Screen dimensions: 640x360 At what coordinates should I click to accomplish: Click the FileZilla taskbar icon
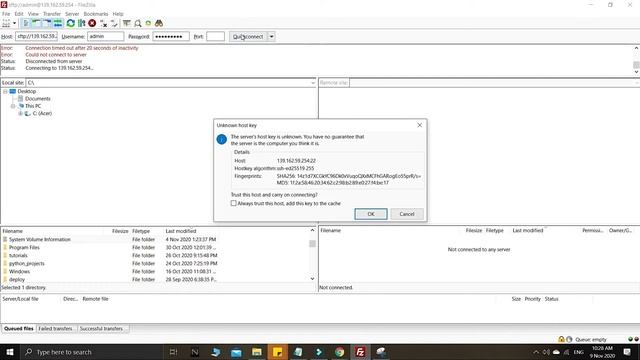[x=360, y=352]
